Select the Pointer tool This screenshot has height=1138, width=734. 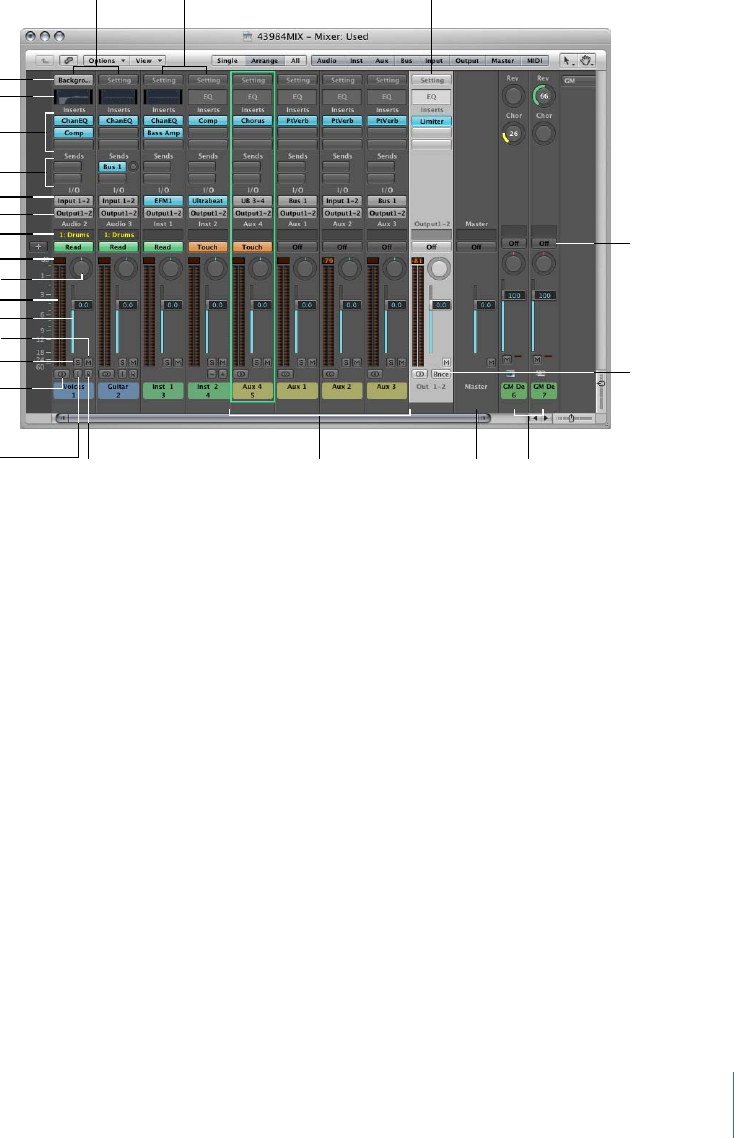click(x=568, y=61)
